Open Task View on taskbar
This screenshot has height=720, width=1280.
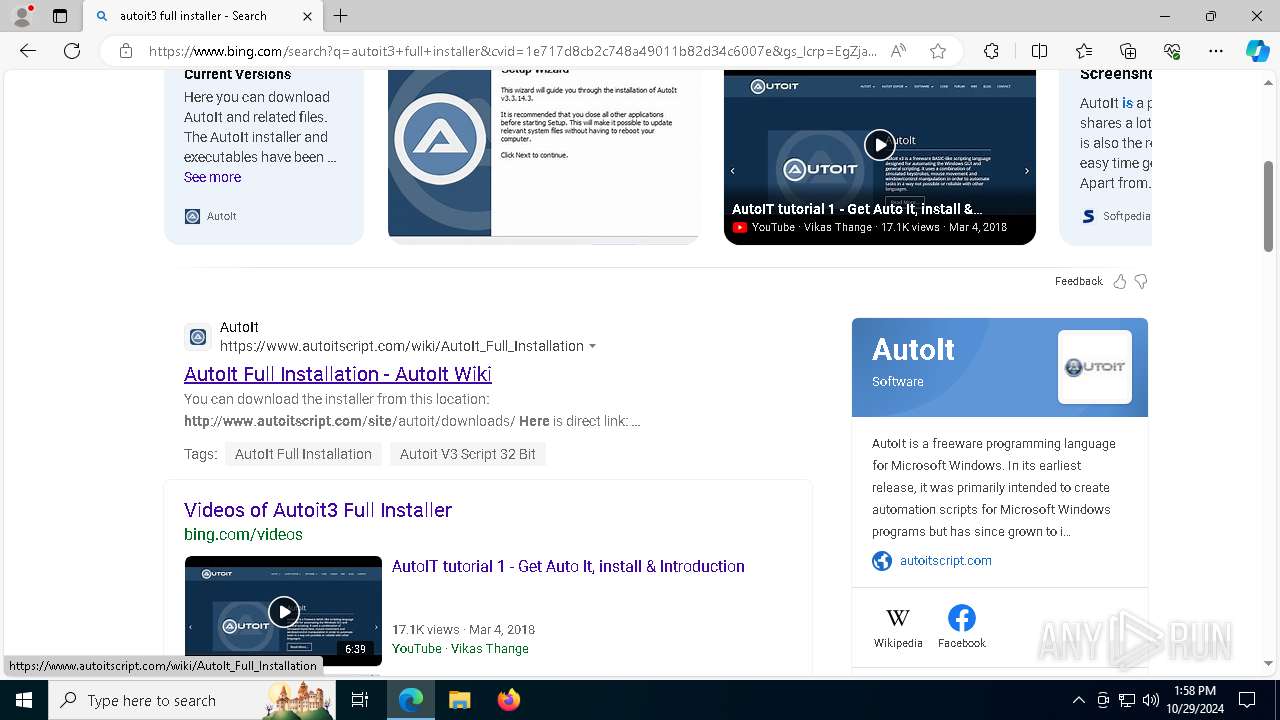pyautogui.click(x=361, y=700)
